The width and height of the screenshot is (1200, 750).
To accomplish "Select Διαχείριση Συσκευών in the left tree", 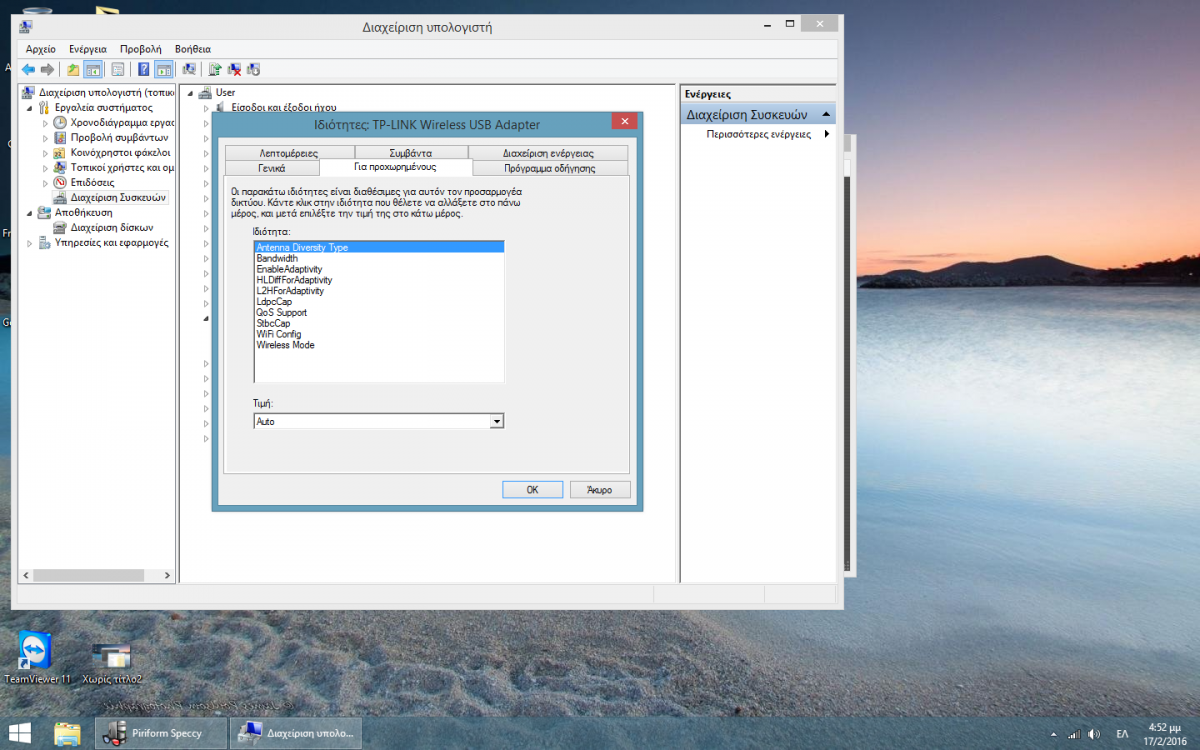I will point(119,198).
